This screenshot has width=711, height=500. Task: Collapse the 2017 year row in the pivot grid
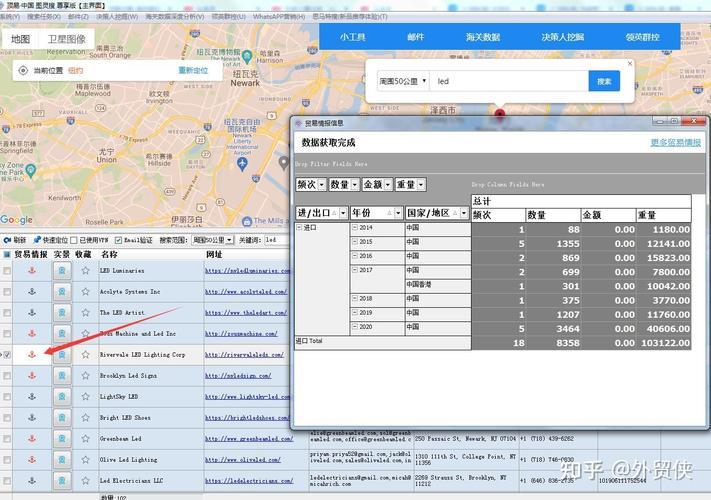pos(355,270)
